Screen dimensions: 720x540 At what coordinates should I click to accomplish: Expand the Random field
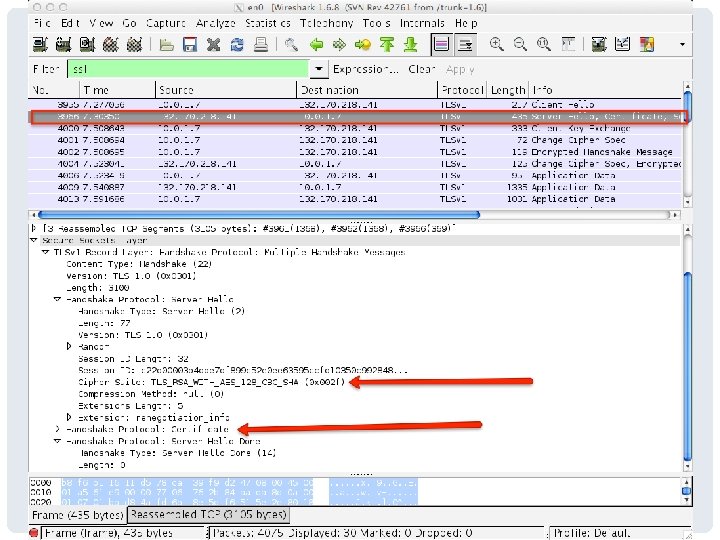69,346
